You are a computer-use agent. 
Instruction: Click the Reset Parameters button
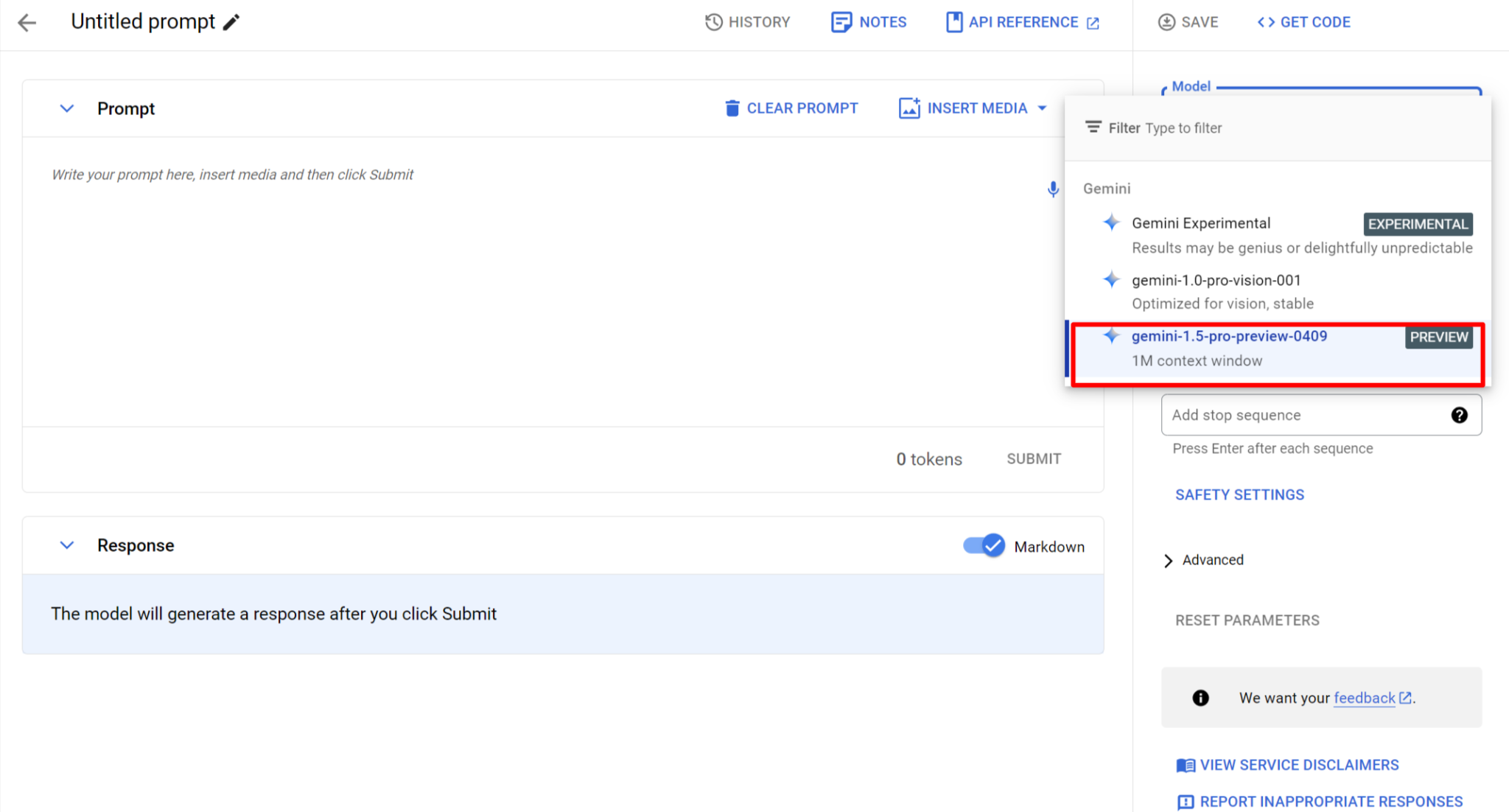[1247, 620]
